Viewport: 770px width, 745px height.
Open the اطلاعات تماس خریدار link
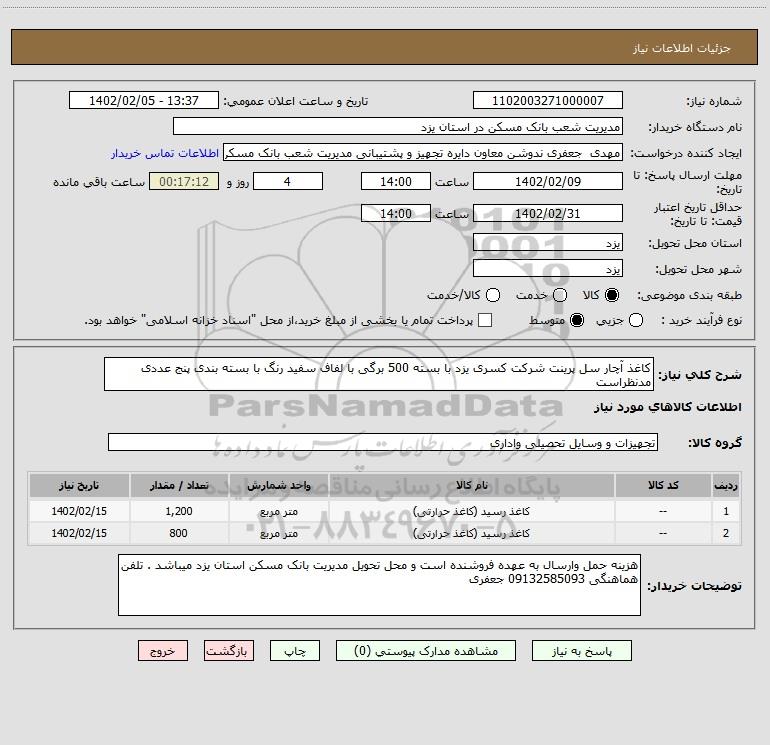pos(165,153)
